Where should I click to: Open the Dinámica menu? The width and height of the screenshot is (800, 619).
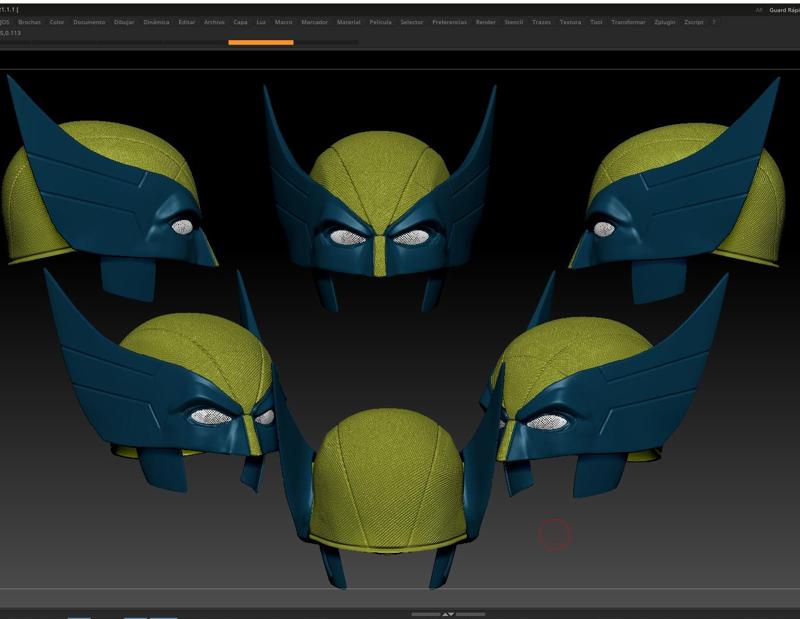(x=156, y=22)
